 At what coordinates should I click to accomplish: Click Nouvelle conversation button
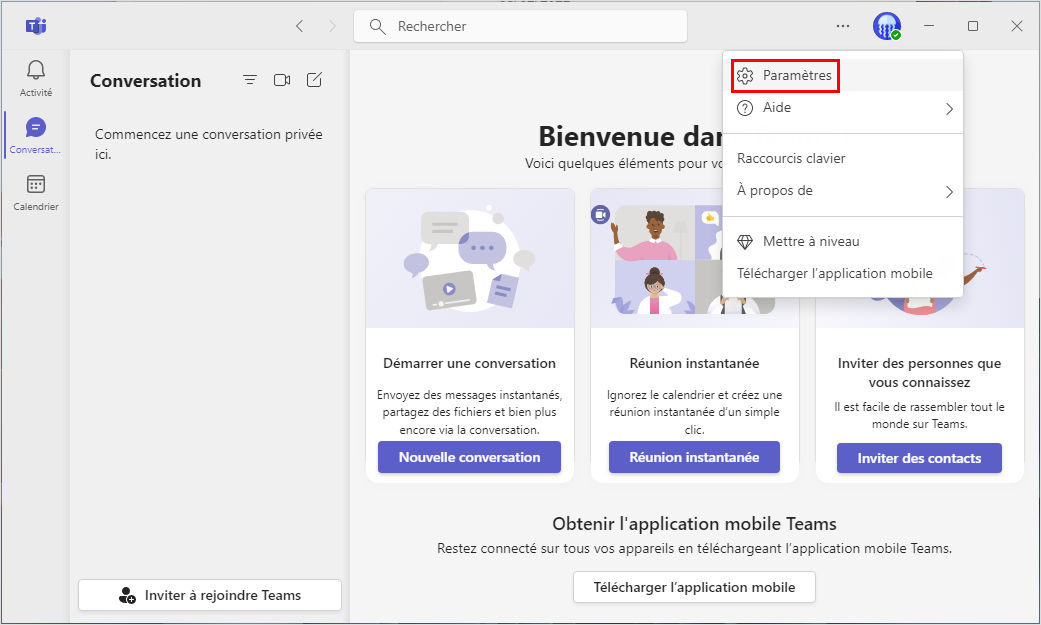(x=469, y=457)
